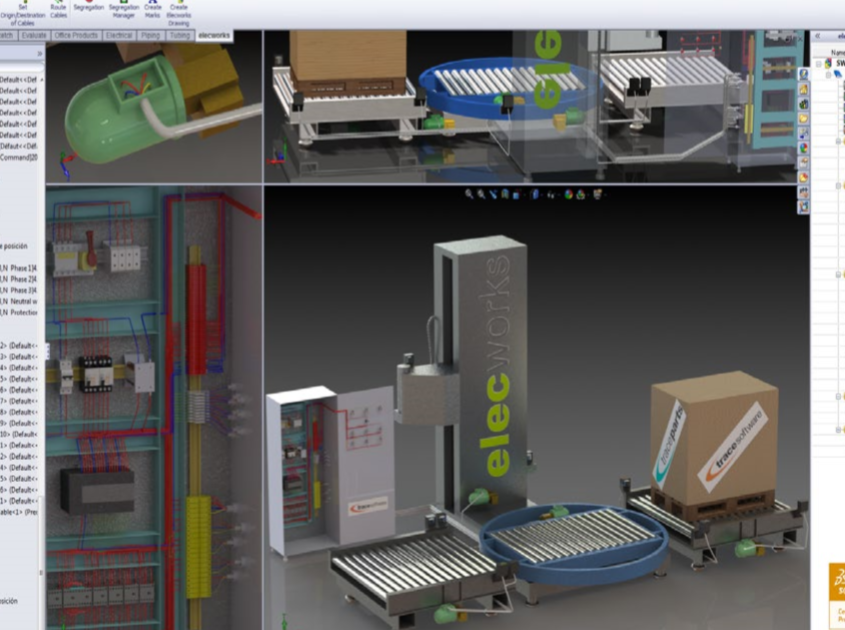Click the Apply Scene icon
The width and height of the screenshot is (845, 630).
click(580, 195)
